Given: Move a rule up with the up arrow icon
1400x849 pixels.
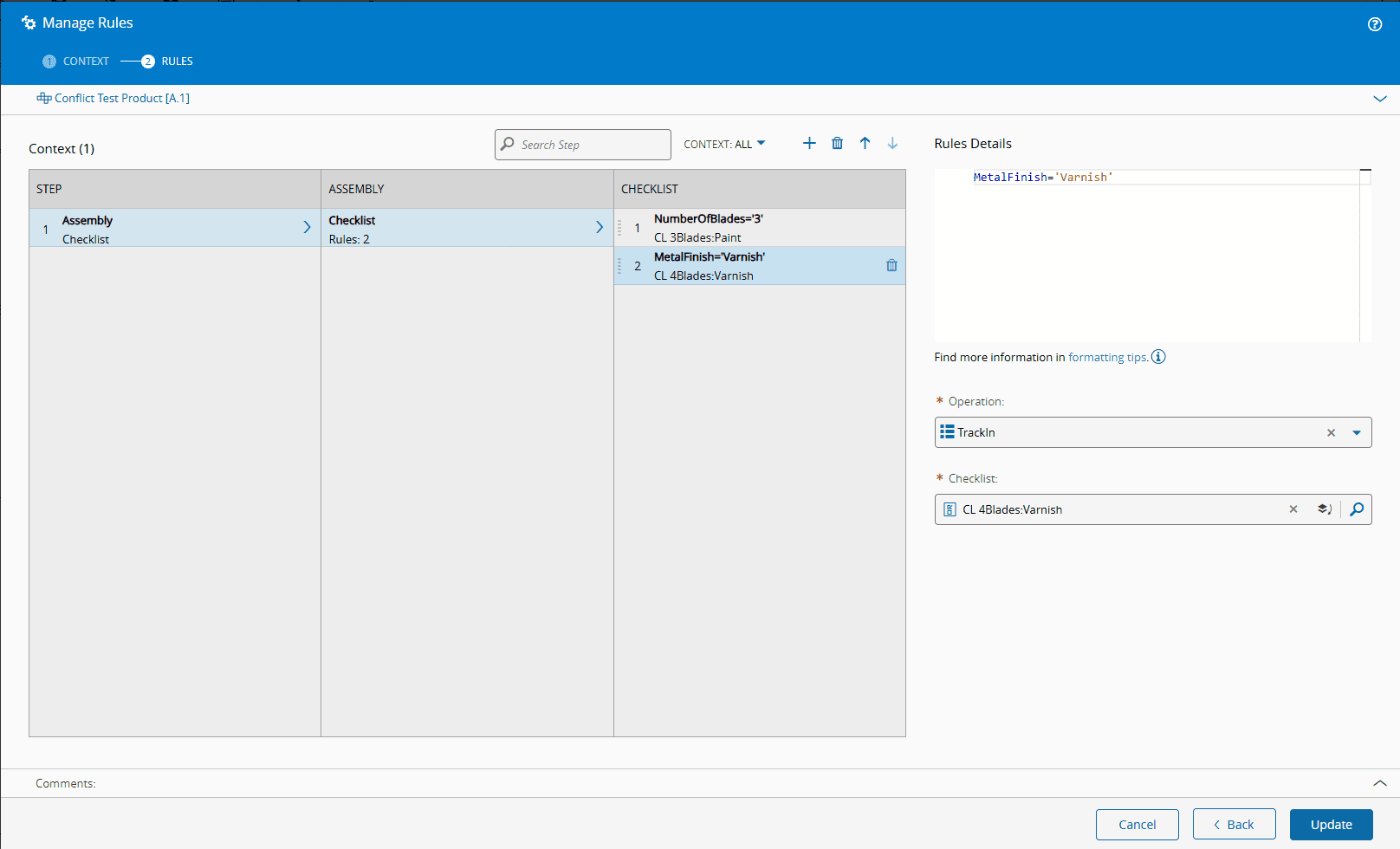Looking at the screenshot, I should [865, 142].
